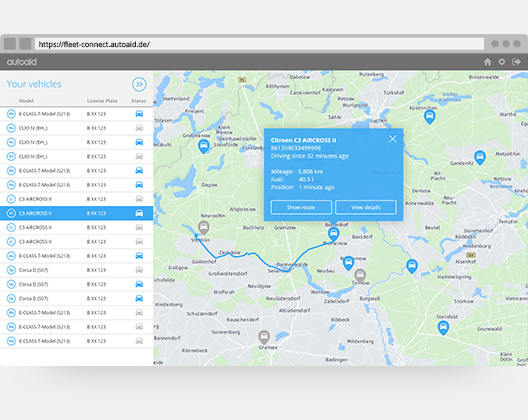The image size is (528, 420).
Task: Select the Corsa D row with gray status
Action: (x=76, y=270)
